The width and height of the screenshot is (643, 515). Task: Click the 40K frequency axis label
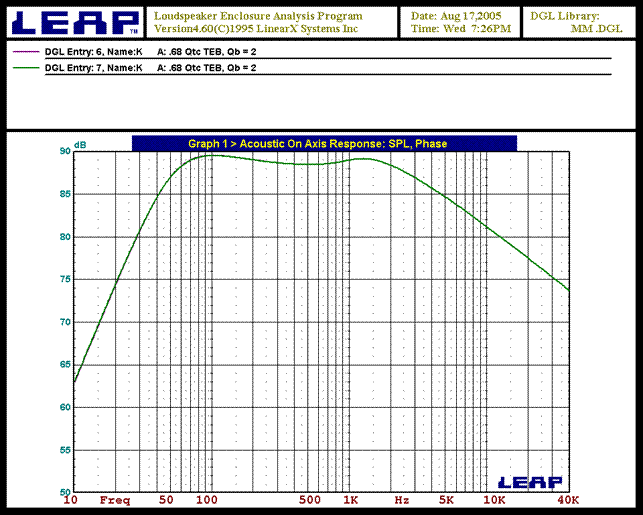coord(569,499)
